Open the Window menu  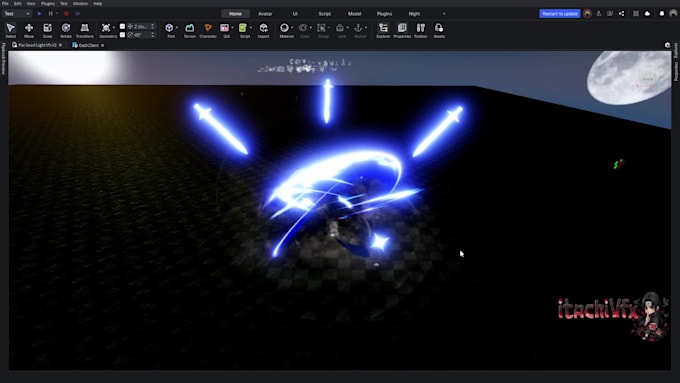pyautogui.click(x=80, y=3)
